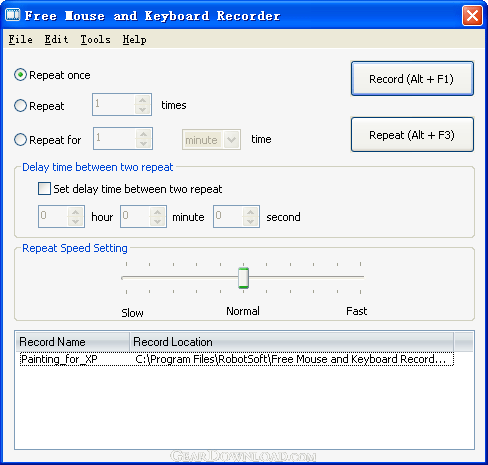Image resolution: width=488 pixels, height=465 pixels.
Task: Decrease the Repeat times spinner value
Action: (x=143, y=109)
